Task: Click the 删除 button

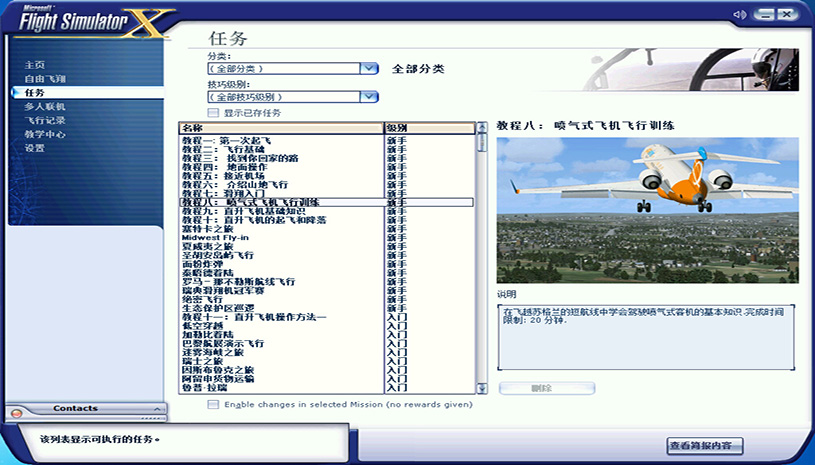Action: click(x=546, y=388)
